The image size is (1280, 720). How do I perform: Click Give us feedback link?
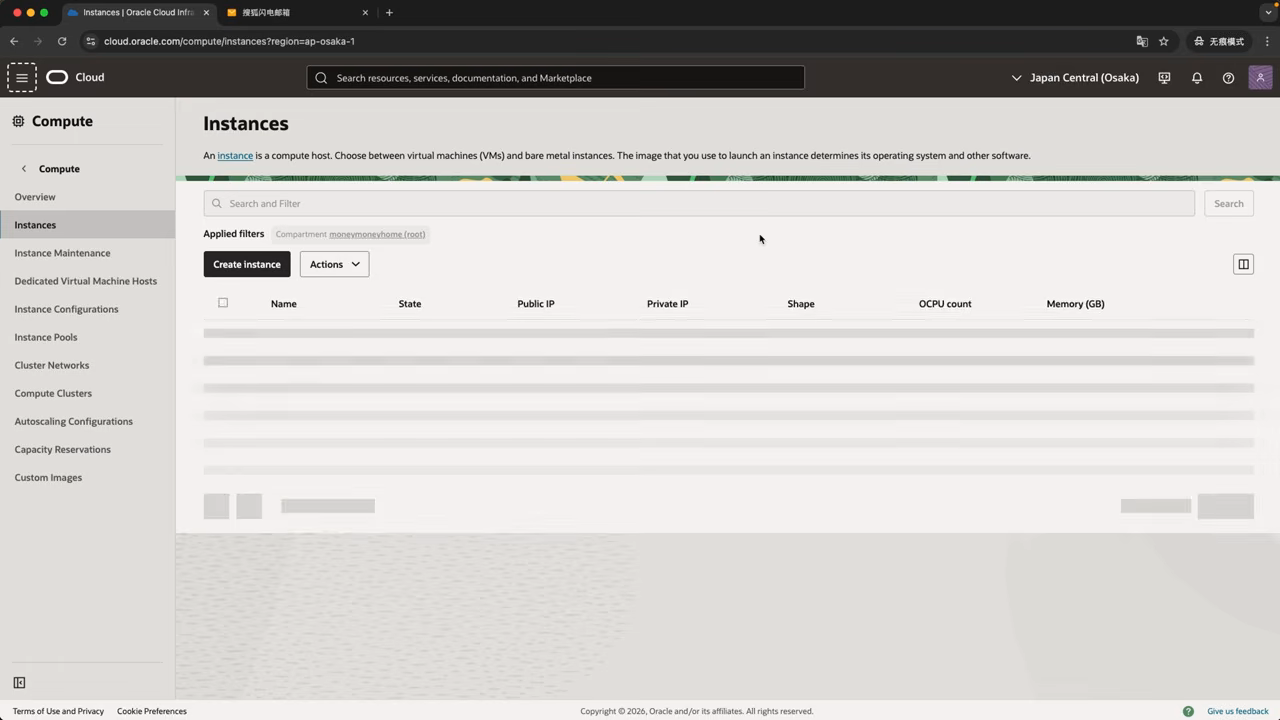(x=1238, y=711)
